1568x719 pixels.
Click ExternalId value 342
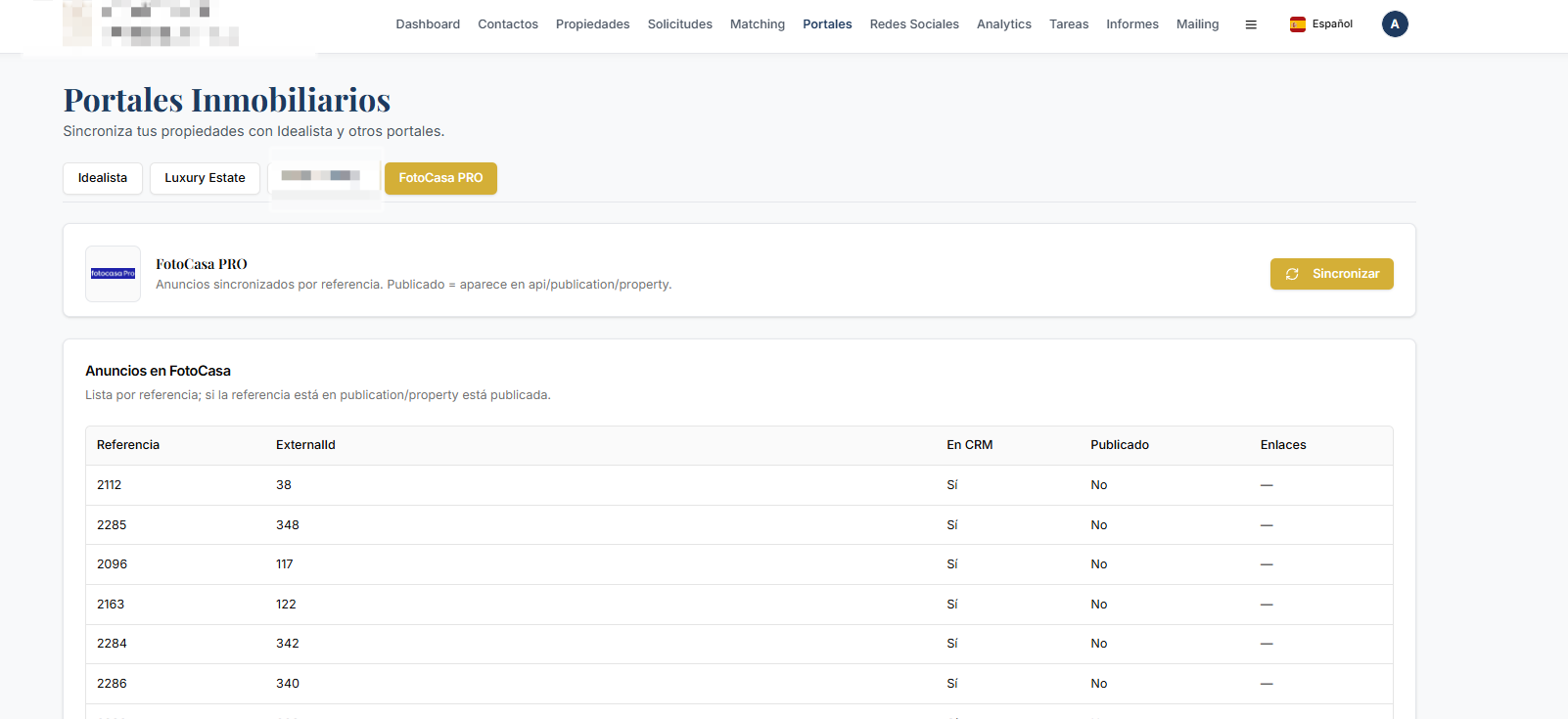click(x=288, y=644)
